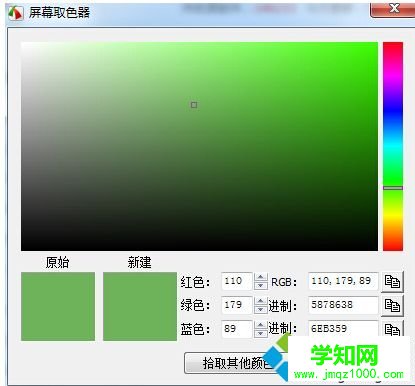Click the square marker in the color gradient area
The height and width of the screenshot is (386, 415).
pos(194,105)
